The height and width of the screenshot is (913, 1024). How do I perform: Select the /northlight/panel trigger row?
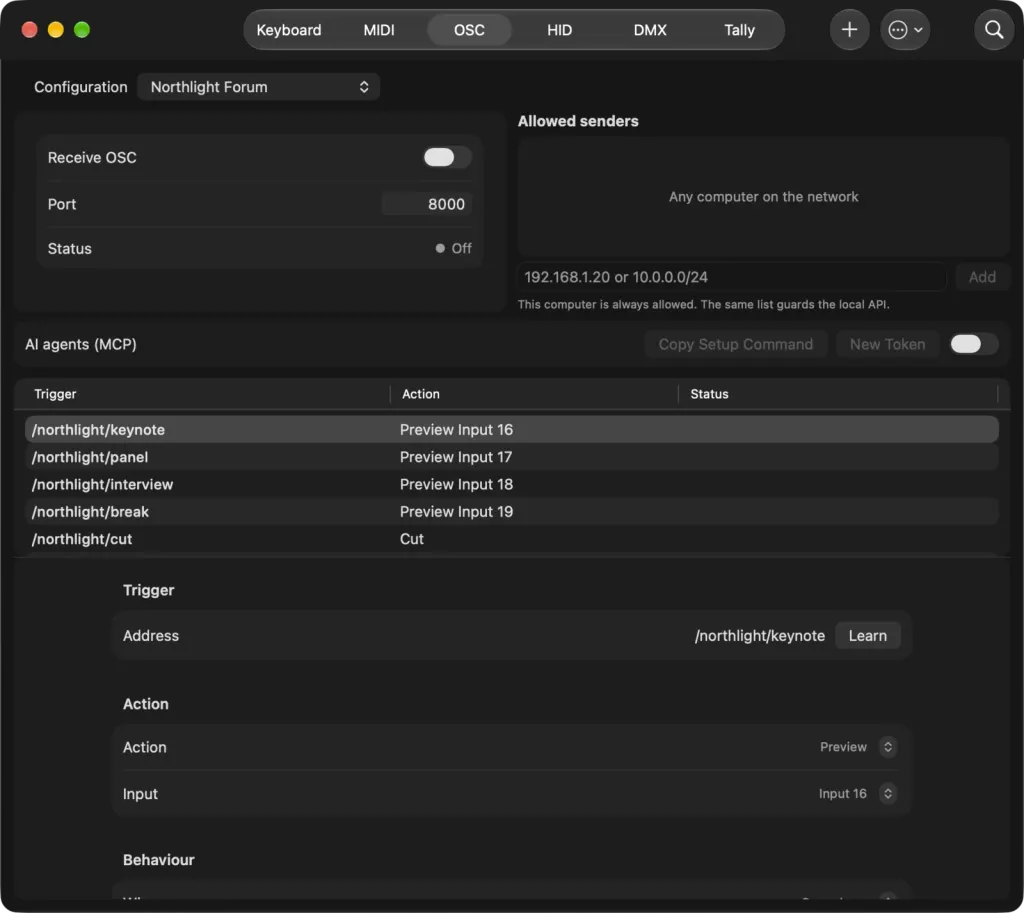click(x=512, y=457)
